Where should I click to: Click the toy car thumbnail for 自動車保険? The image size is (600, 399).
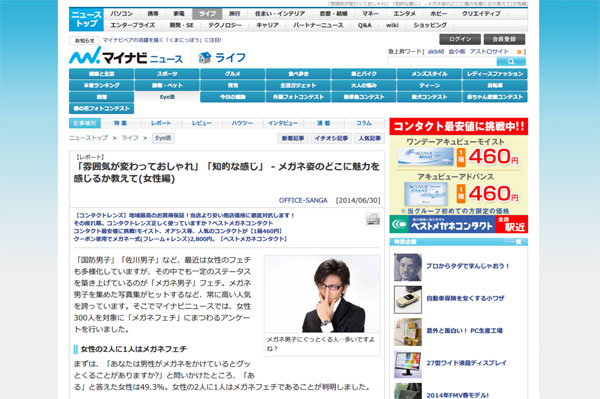(408, 300)
